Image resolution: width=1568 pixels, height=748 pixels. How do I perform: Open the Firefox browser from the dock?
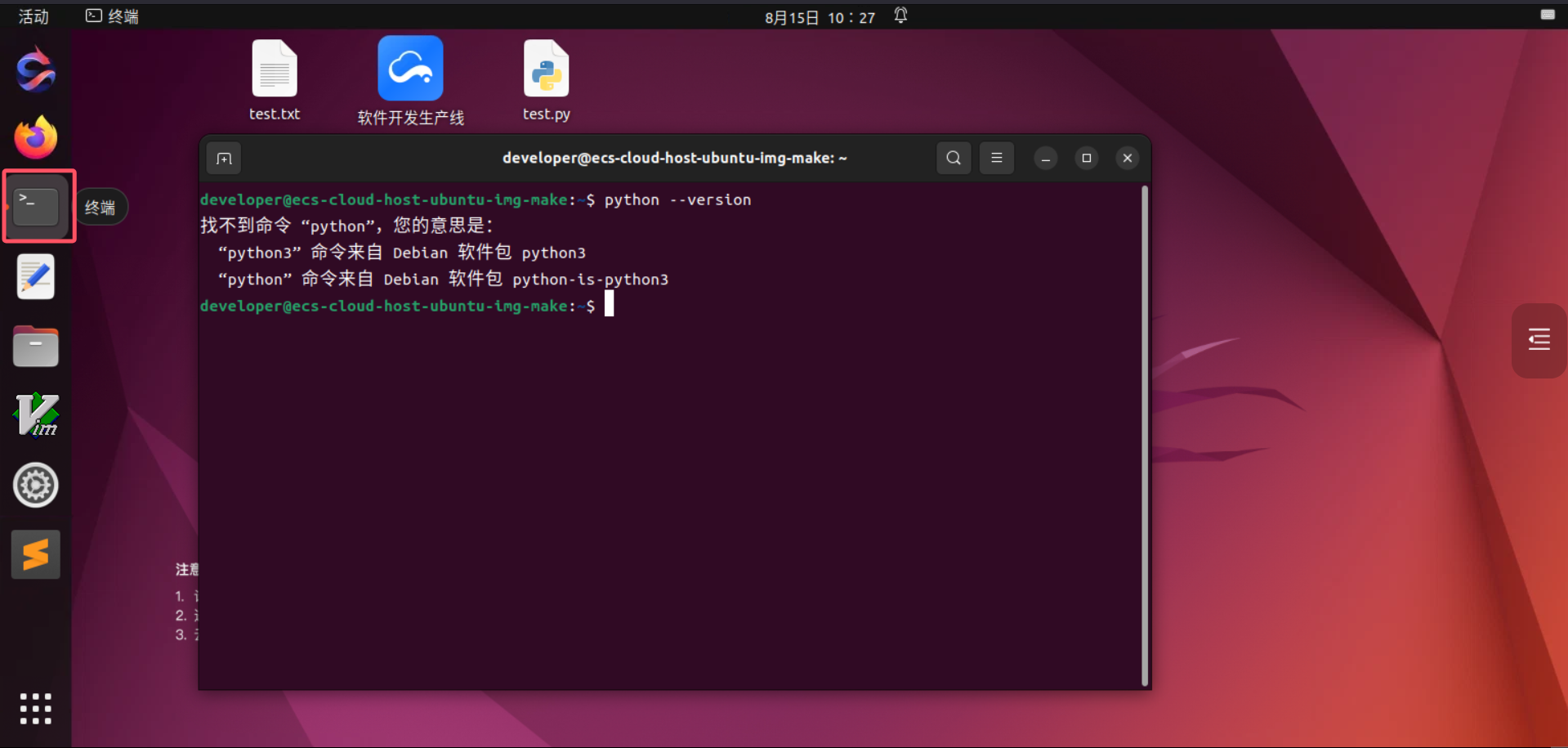(x=36, y=137)
